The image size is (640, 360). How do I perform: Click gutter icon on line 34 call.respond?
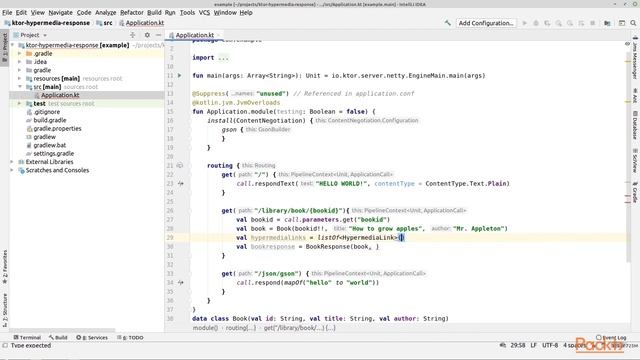point(180,282)
